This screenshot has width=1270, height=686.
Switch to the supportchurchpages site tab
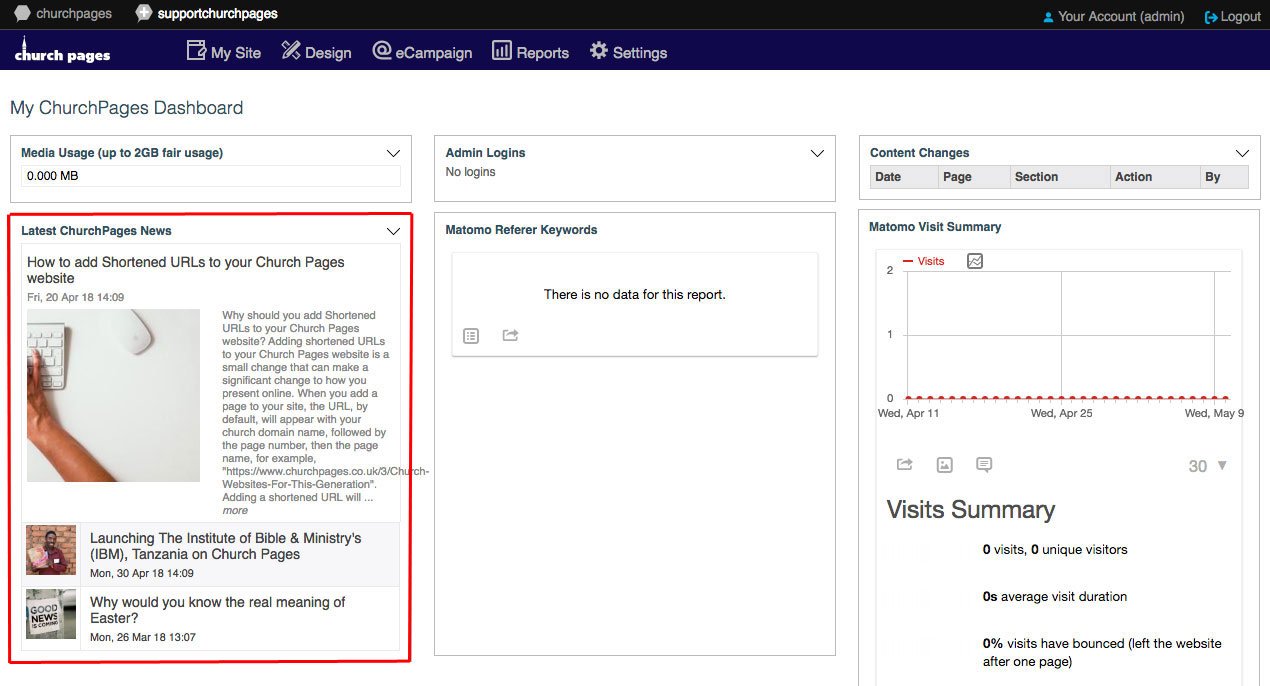(x=207, y=14)
